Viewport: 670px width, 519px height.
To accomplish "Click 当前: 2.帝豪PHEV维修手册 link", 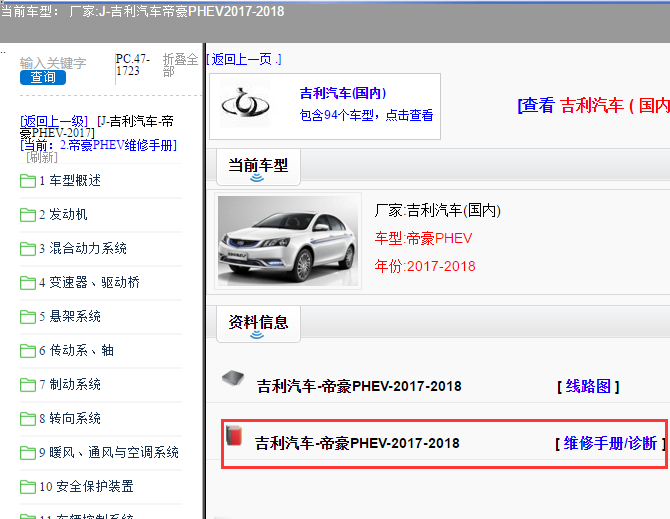I will [x=98, y=145].
